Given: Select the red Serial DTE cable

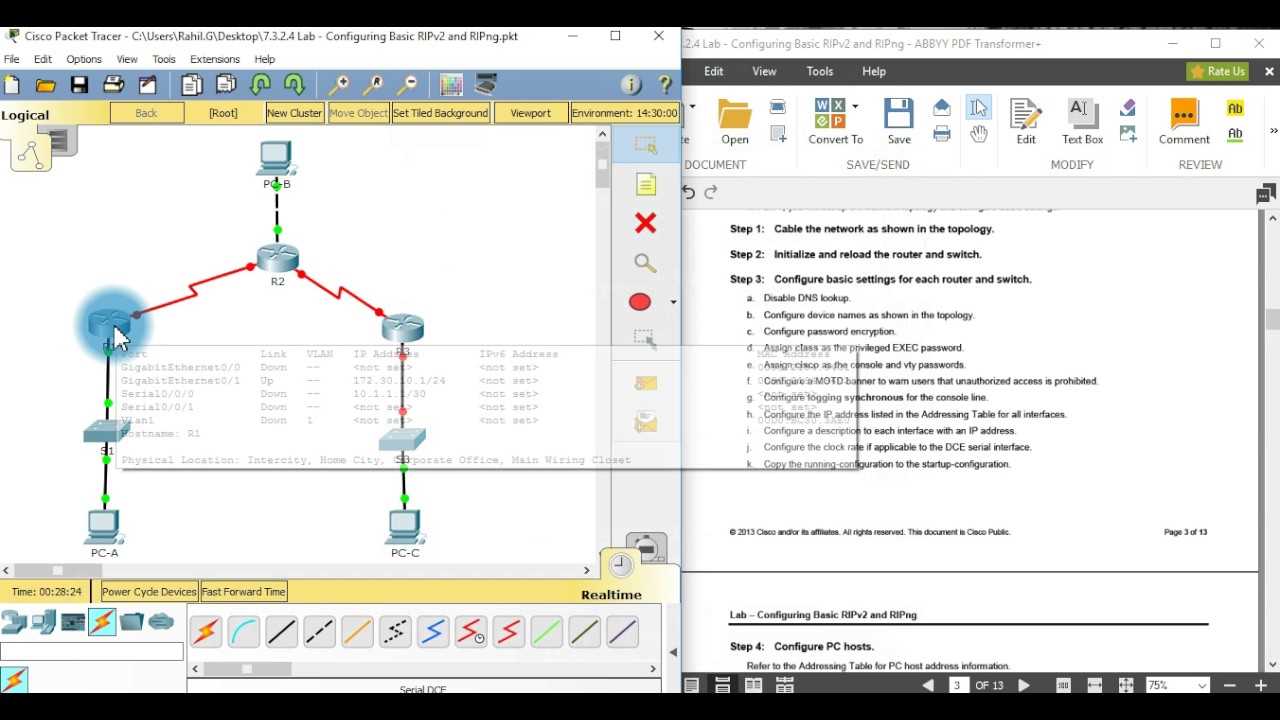Looking at the screenshot, I should [509, 632].
